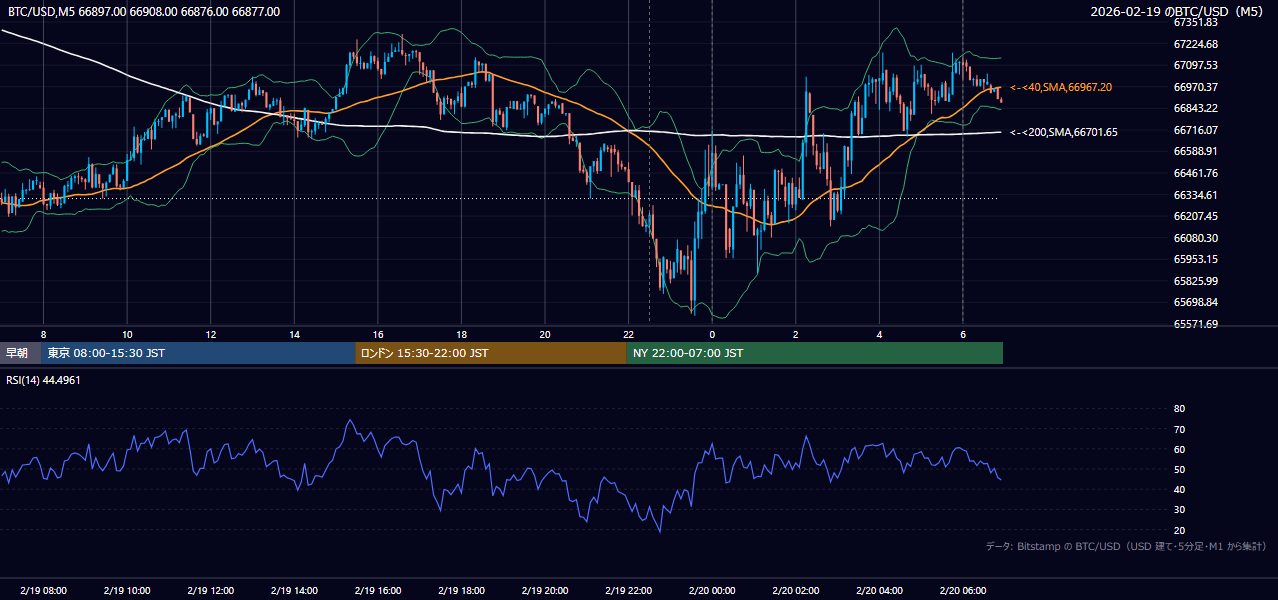Click price axis value 66970.37
The height and width of the screenshot is (600, 1278).
pyautogui.click(x=1195, y=87)
